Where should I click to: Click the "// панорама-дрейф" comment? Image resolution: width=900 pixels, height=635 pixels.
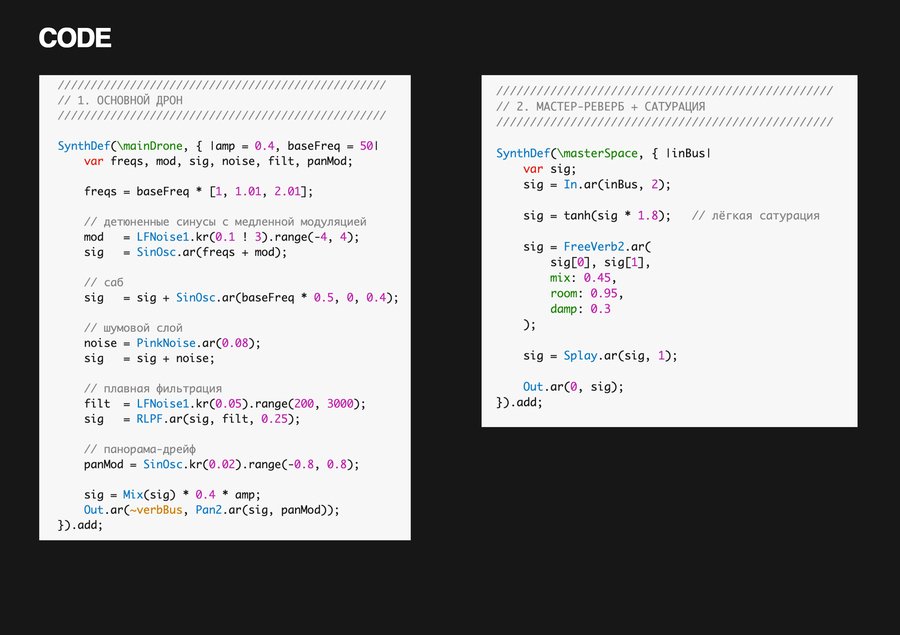[140, 449]
